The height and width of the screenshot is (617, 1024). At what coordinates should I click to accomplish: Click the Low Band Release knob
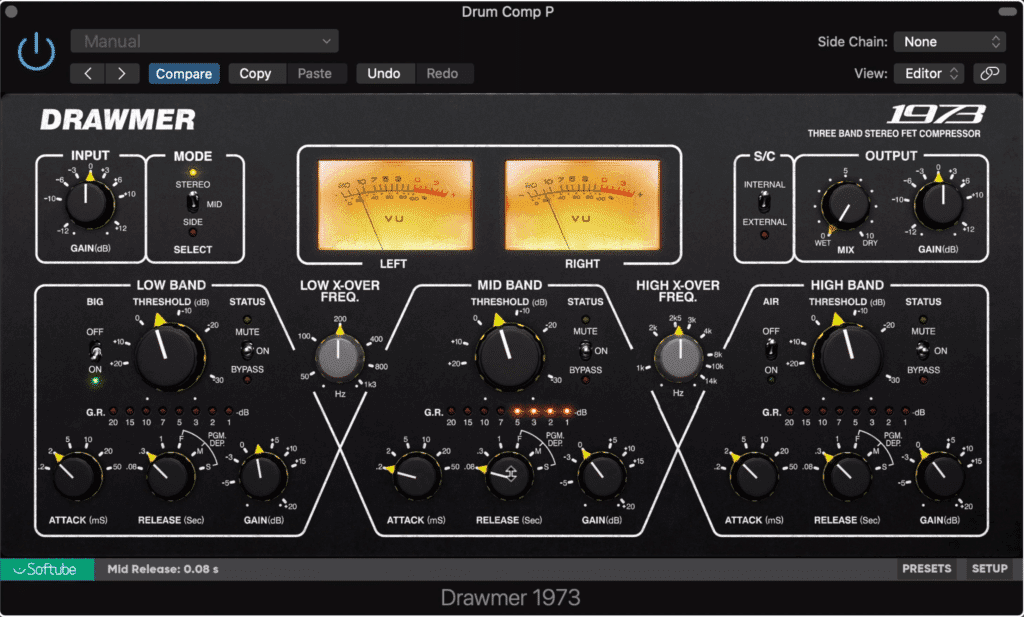(170, 476)
